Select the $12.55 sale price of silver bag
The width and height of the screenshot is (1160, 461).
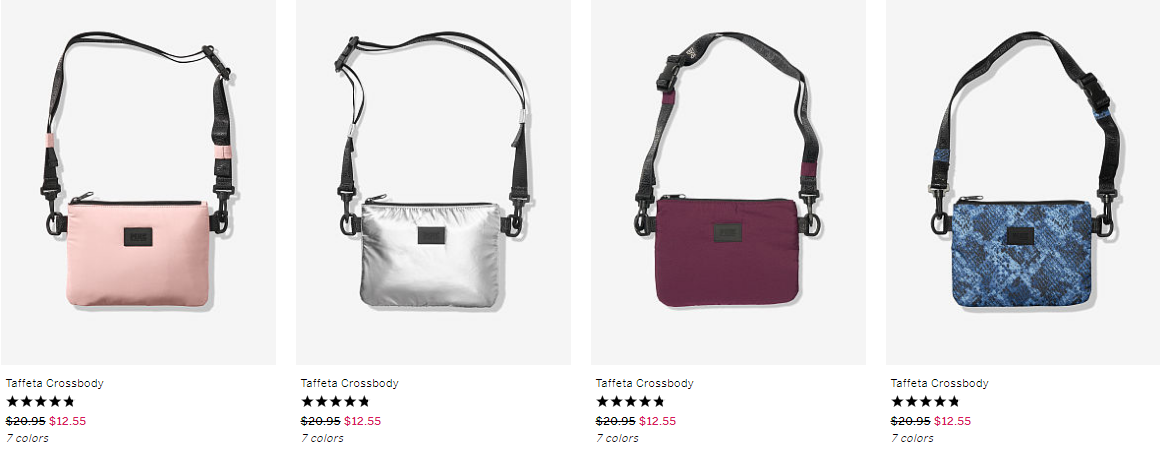tap(362, 421)
